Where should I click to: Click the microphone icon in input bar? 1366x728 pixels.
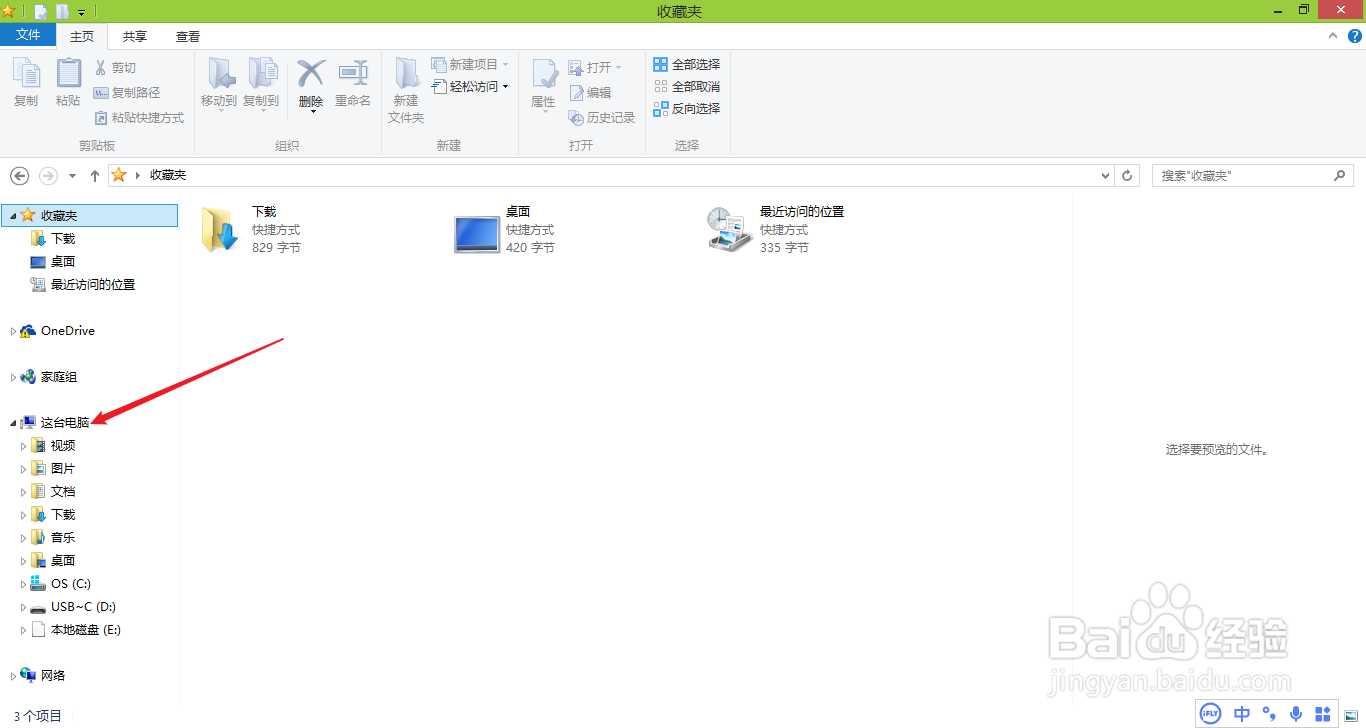click(x=1296, y=714)
